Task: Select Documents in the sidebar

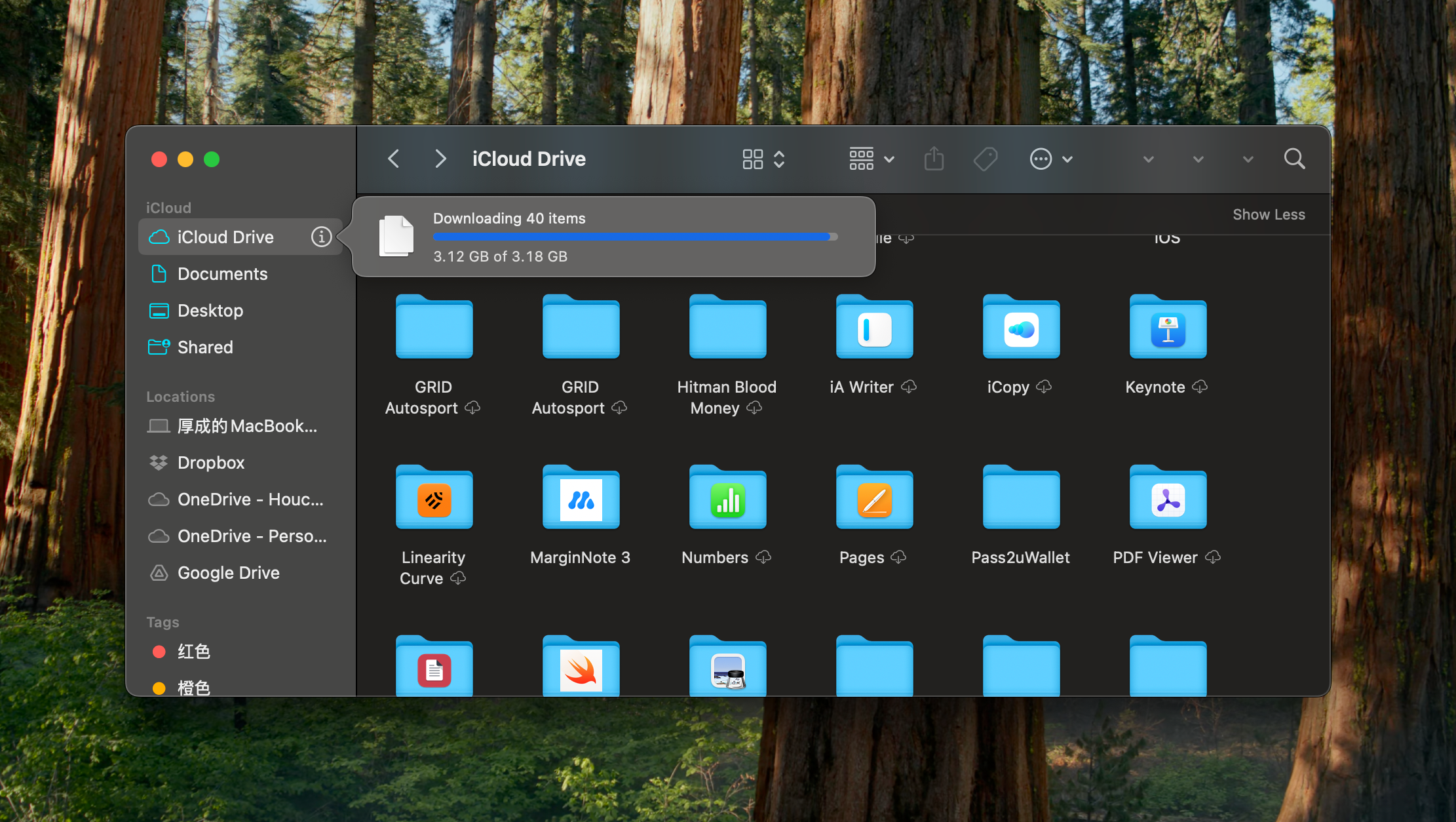Action: [x=222, y=274]
